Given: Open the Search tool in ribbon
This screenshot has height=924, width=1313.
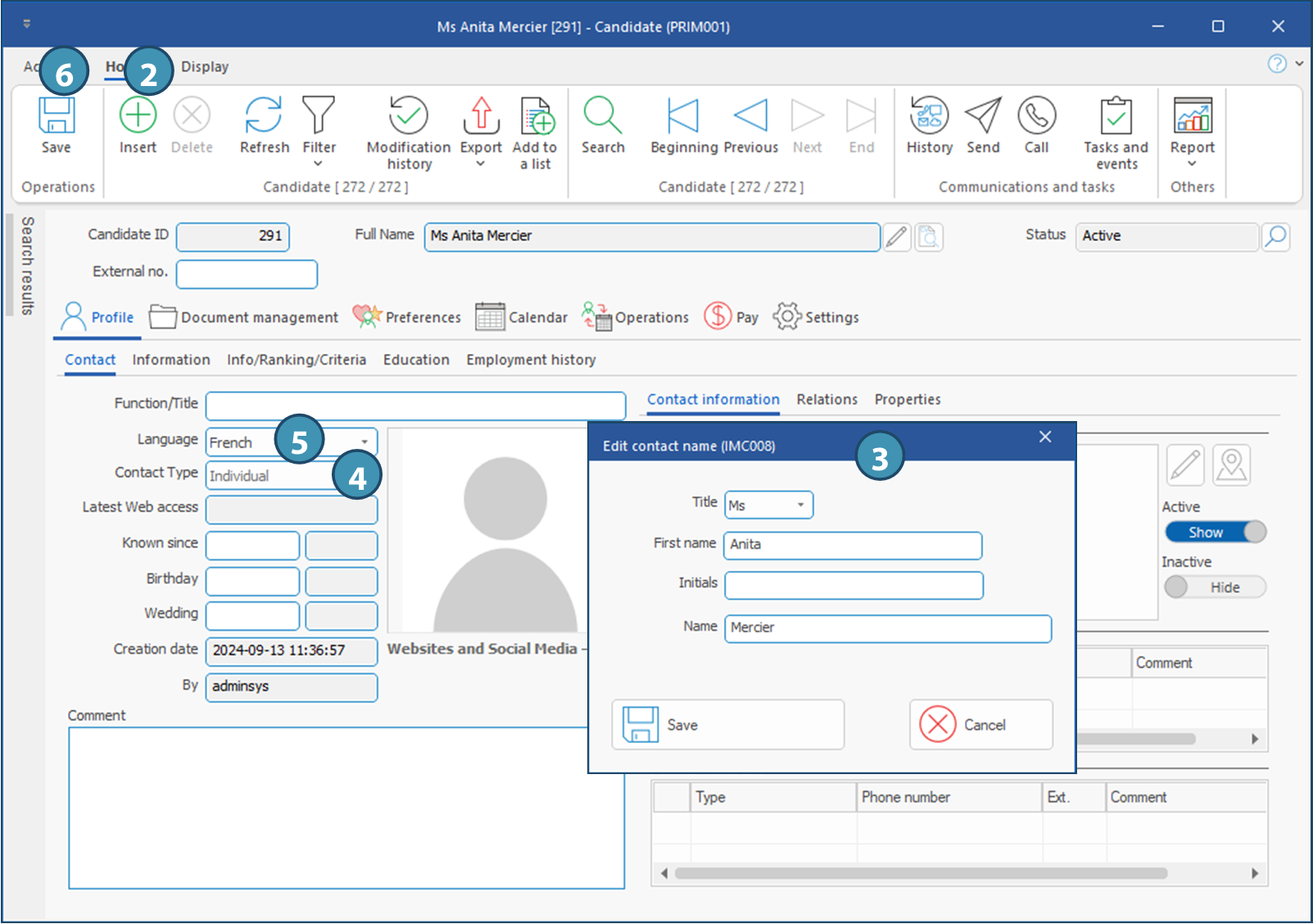Looking at the screenshot, I should (603, 115).
